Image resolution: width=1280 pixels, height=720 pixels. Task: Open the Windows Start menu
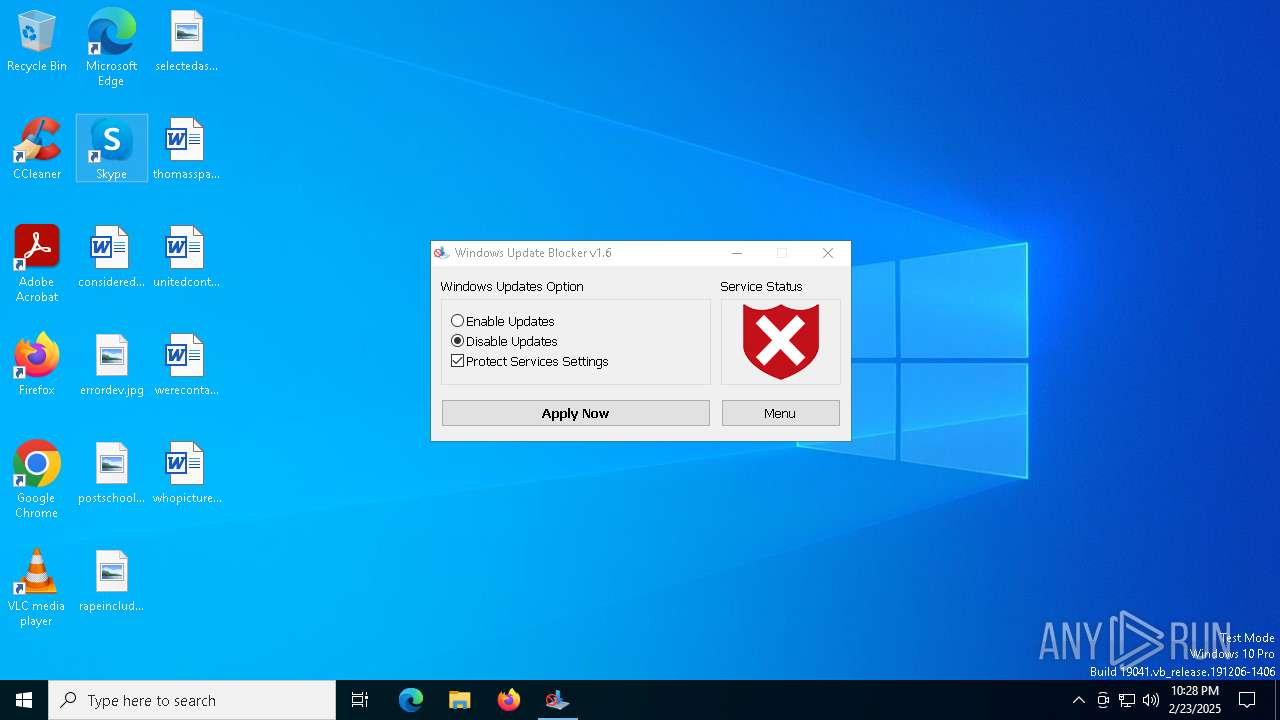point(24,700)
